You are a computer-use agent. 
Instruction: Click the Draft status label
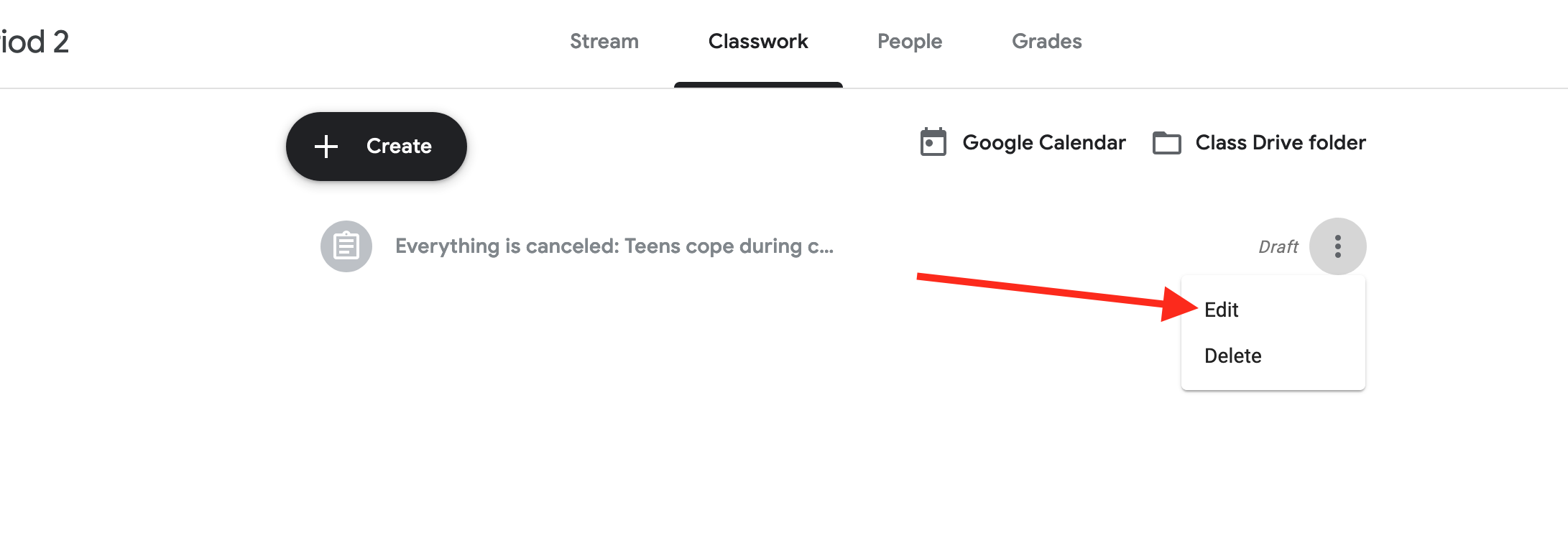click(x=1278, y=247)
